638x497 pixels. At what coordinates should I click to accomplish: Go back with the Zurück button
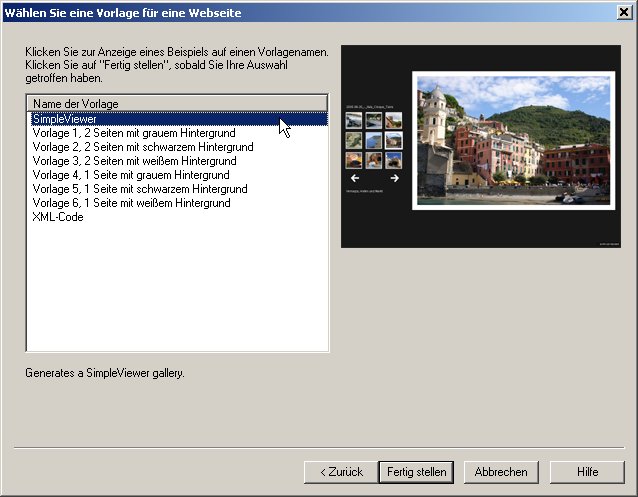[x=339, y=471]
